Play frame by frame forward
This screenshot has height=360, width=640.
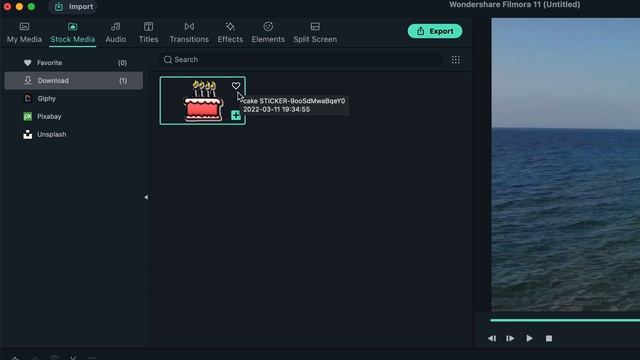510,338
